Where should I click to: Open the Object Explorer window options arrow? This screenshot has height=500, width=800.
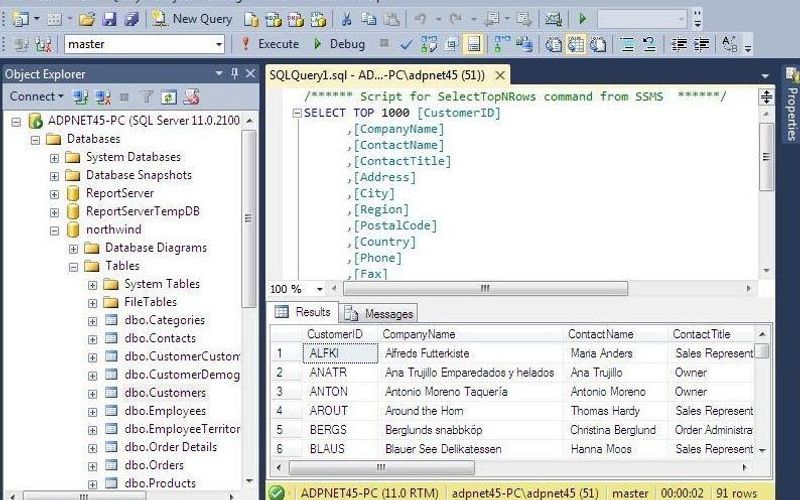(219, 74)
